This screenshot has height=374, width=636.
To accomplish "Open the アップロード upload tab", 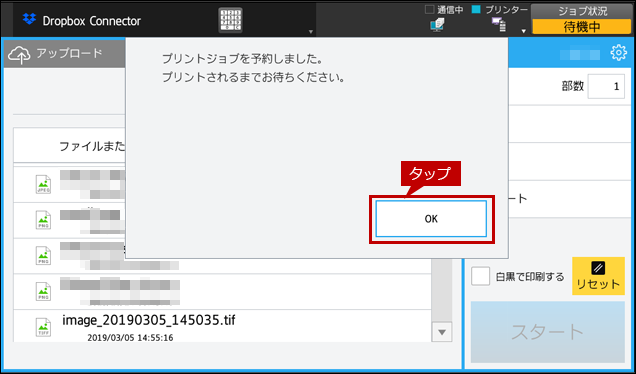I will click(64, 53).
